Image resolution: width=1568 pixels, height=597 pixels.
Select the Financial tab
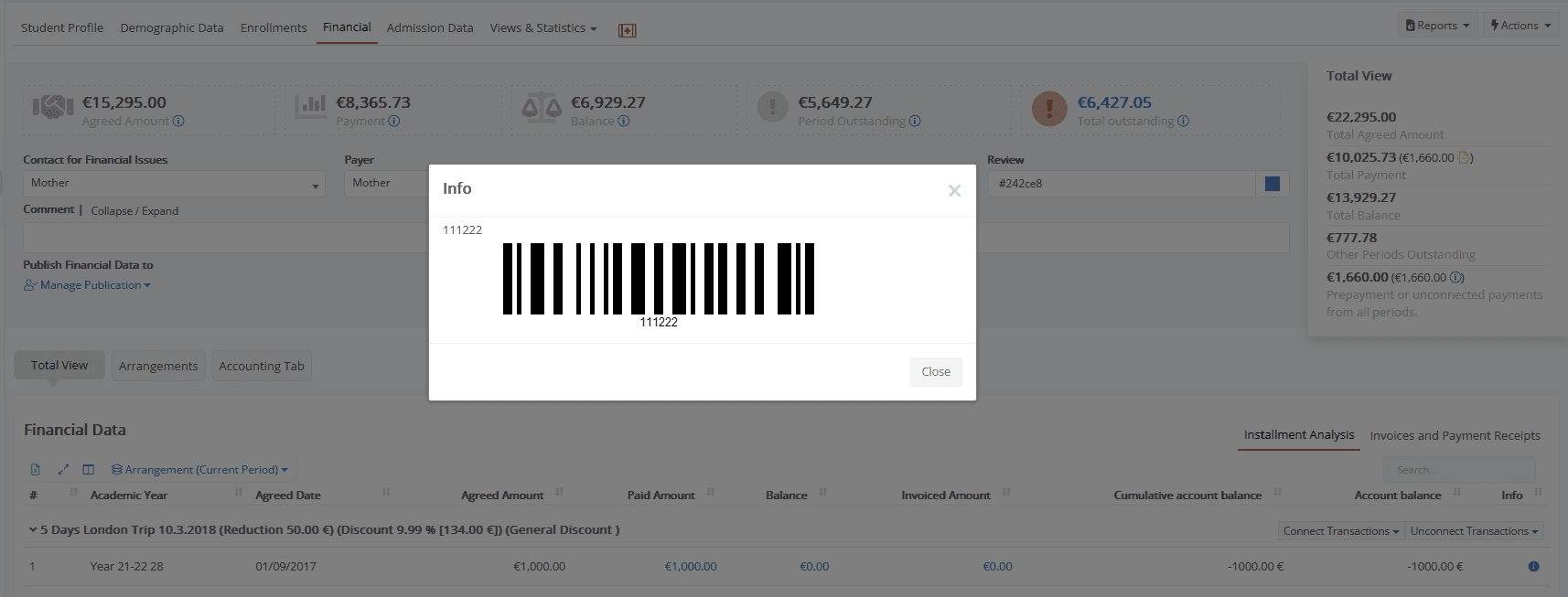click(347, 27)
